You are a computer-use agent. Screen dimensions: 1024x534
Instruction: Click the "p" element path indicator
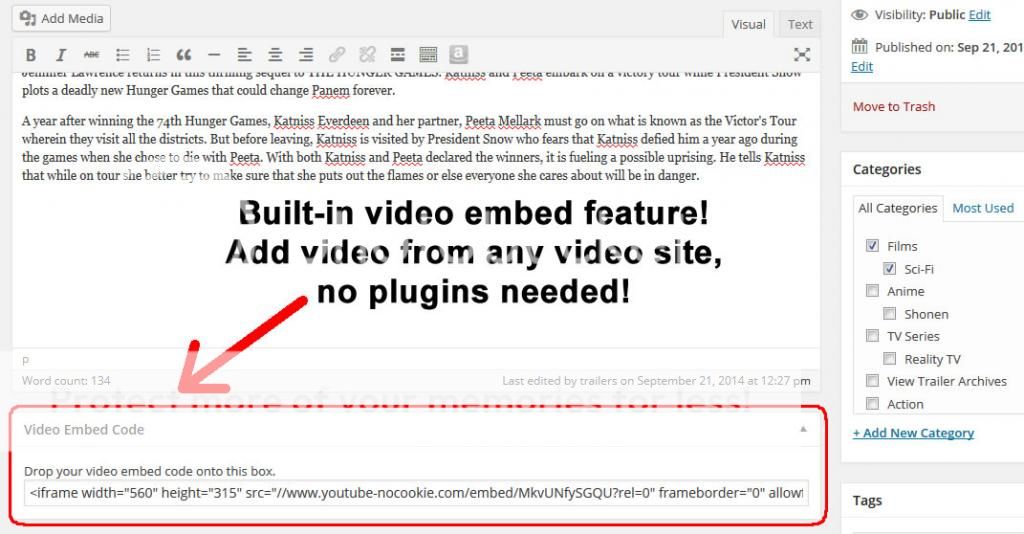click(25, 360)
